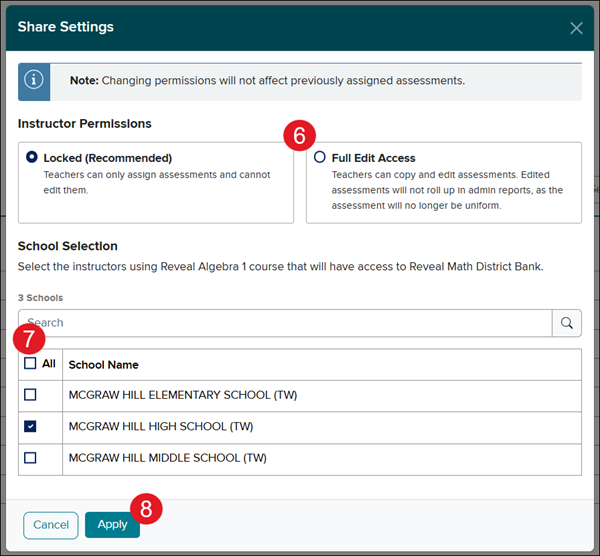Screen dimensions: 600x556
Task: Click the search magnifier icon
Action: (x=567, y=323)
